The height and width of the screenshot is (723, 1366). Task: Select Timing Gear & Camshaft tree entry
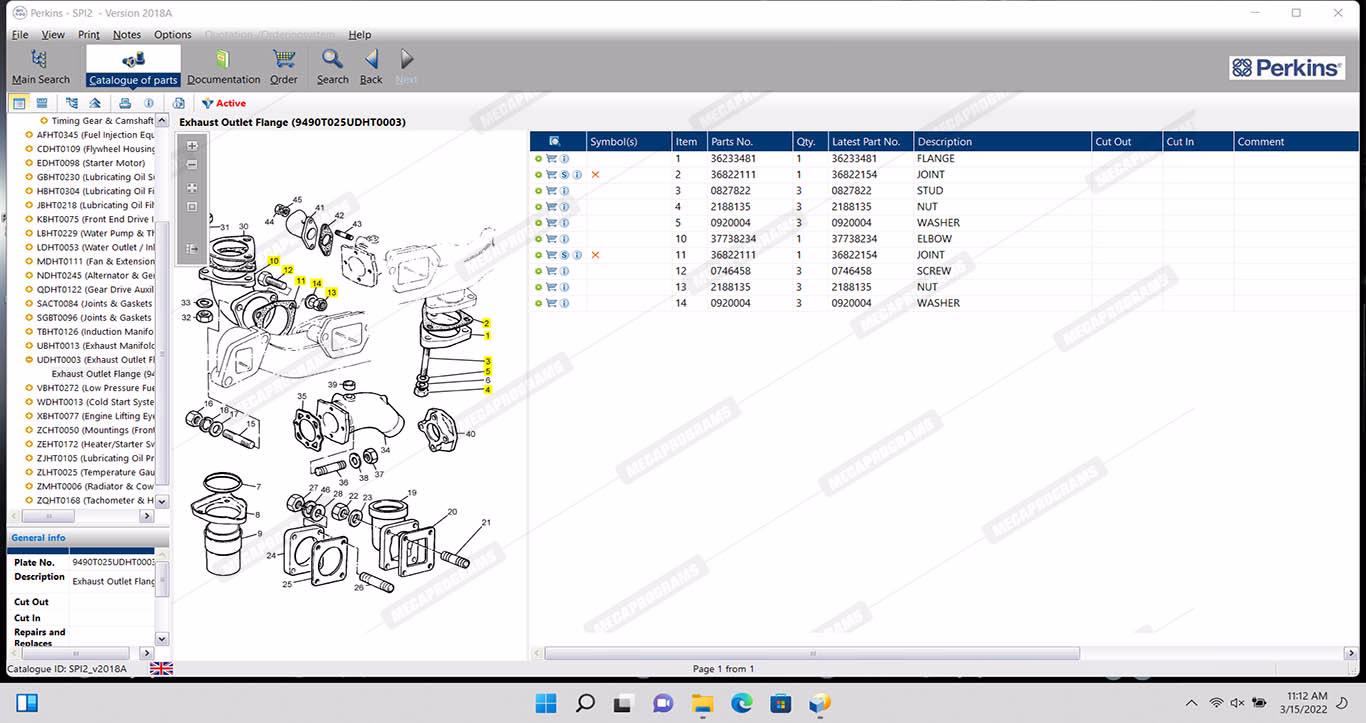[x=102, y=121]
